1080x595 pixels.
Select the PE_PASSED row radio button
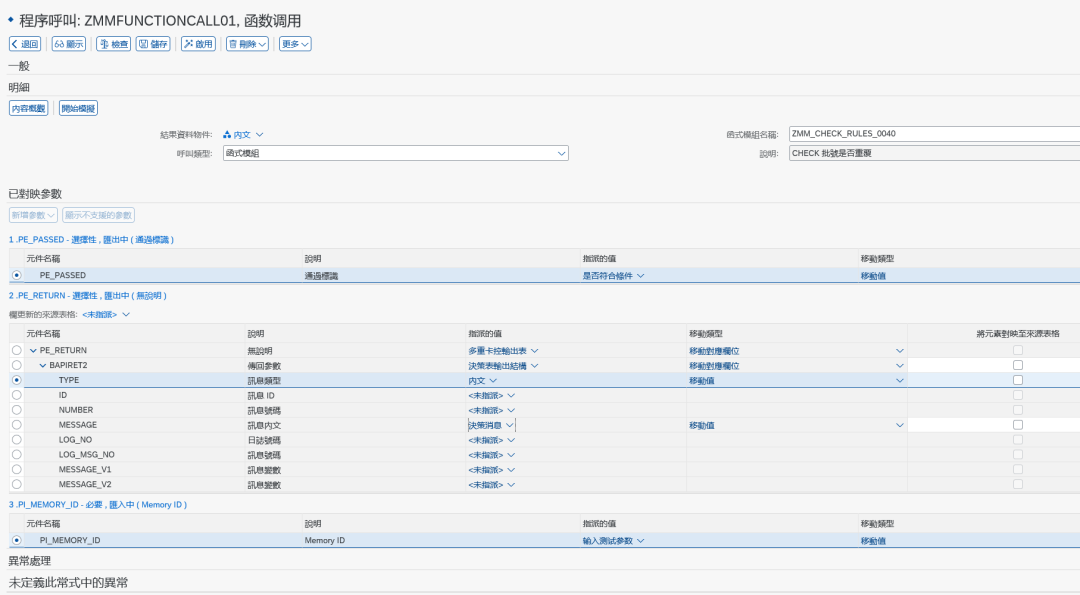point(17,275)
